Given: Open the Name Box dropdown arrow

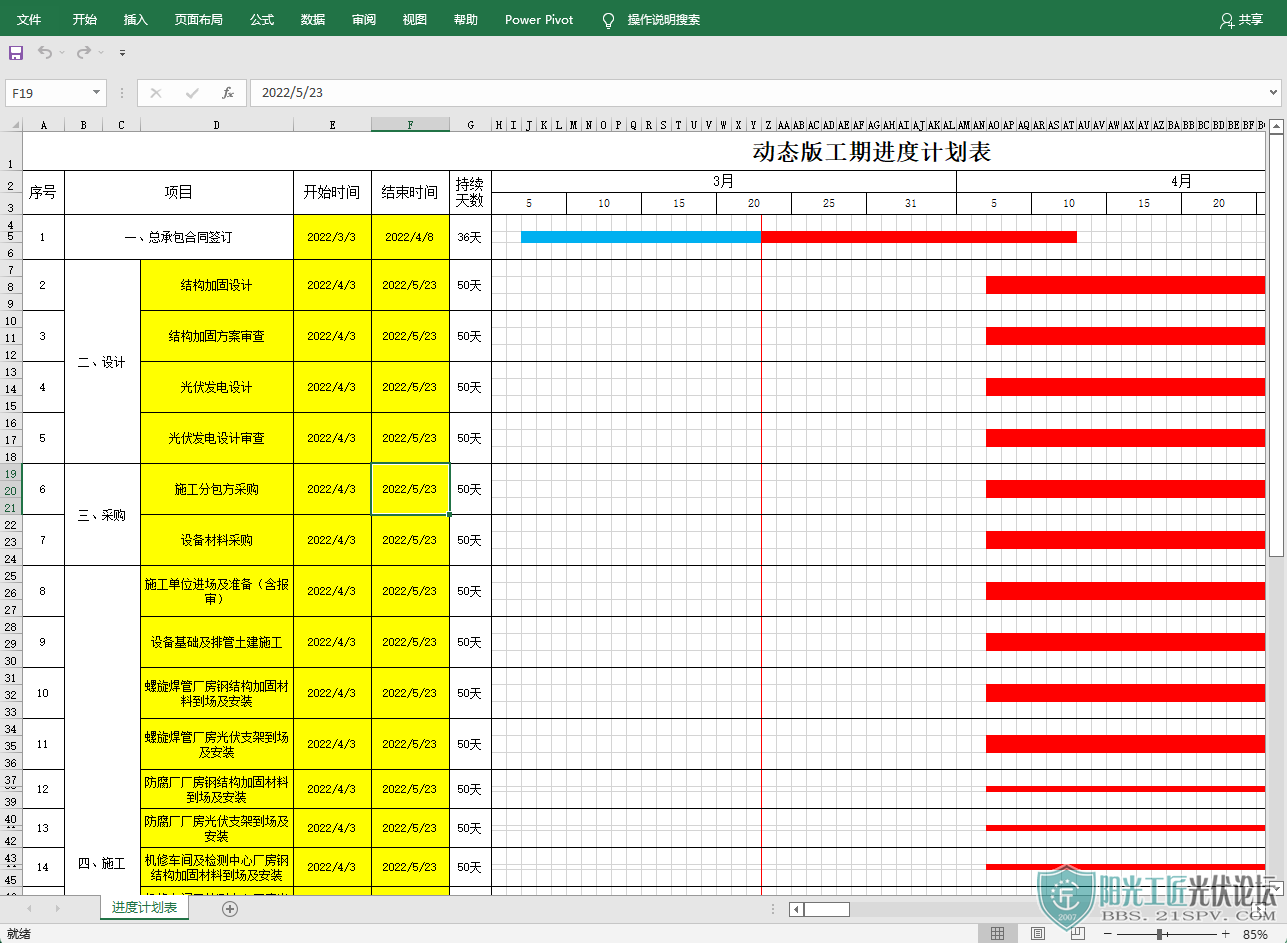Looking at the screenshot, I should pos(97,93).
